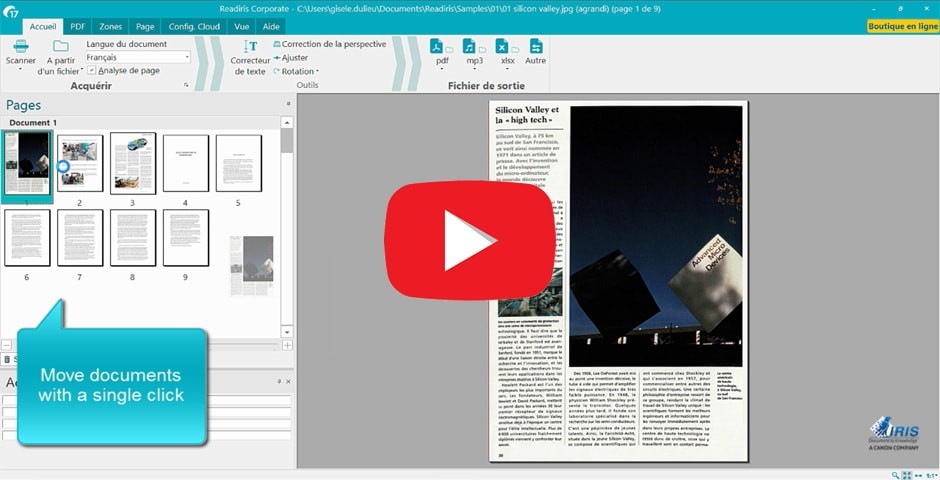This screenshot has width=940, height=480.
Task: Click the trash icon below the Pages panel
Action: 7,360
